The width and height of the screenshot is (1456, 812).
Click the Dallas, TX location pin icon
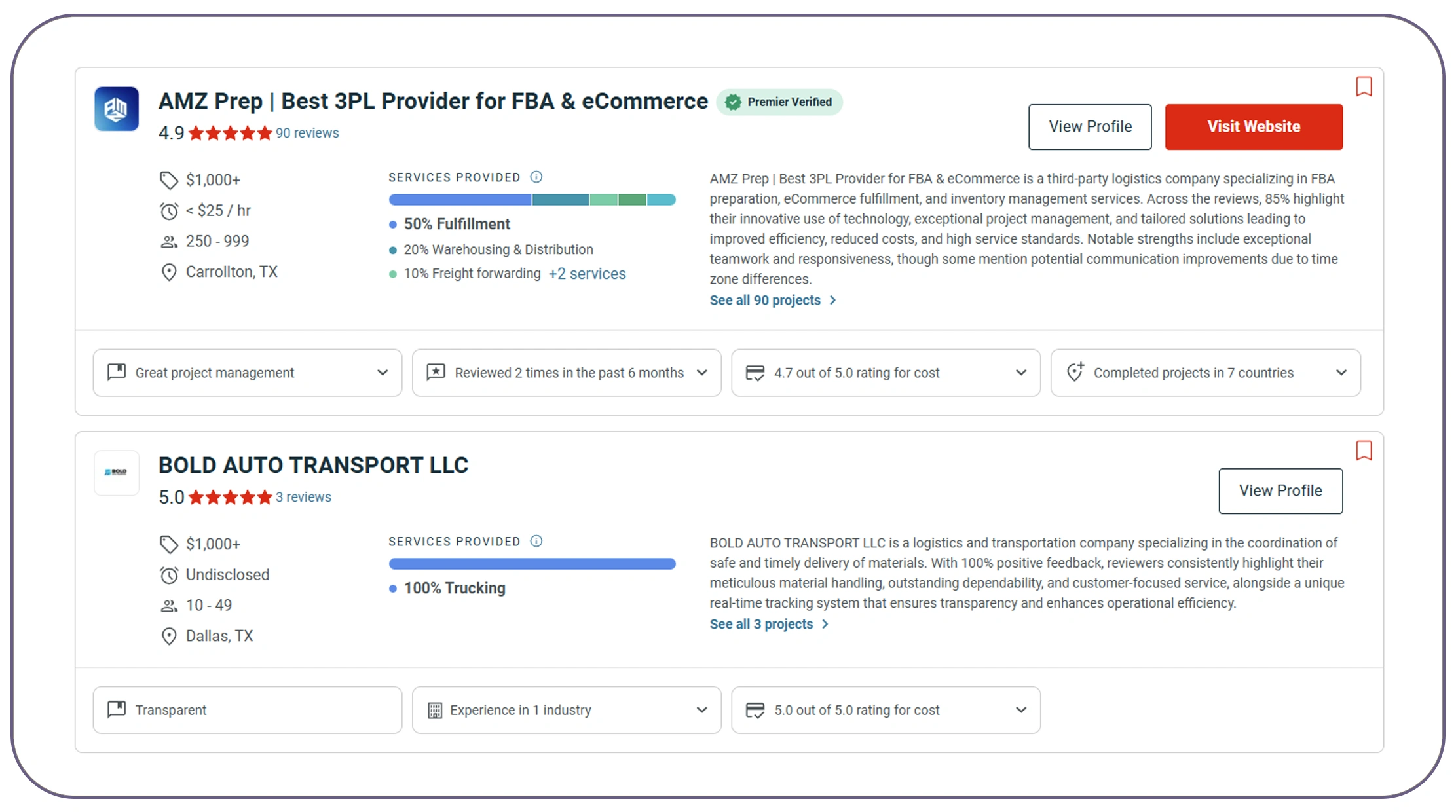[x=169, y=637]
